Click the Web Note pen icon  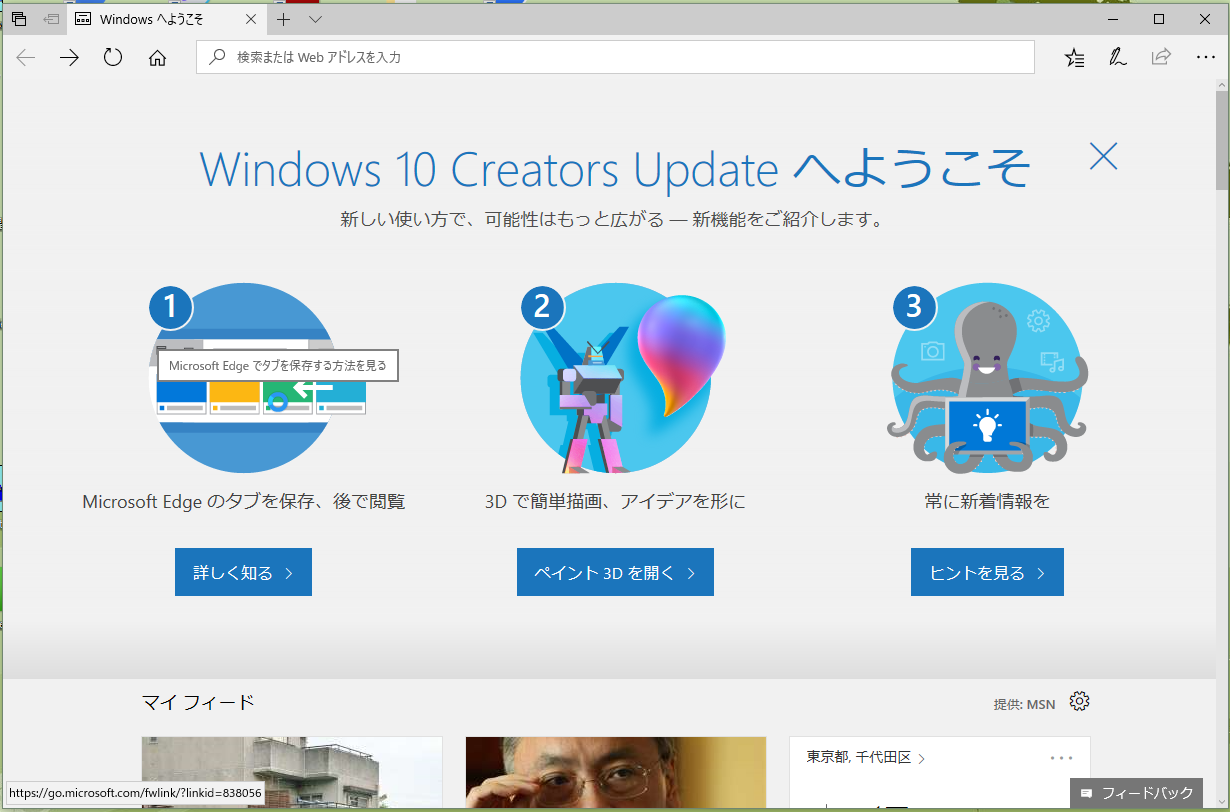pyautogui.click(x=1118, y=57)
